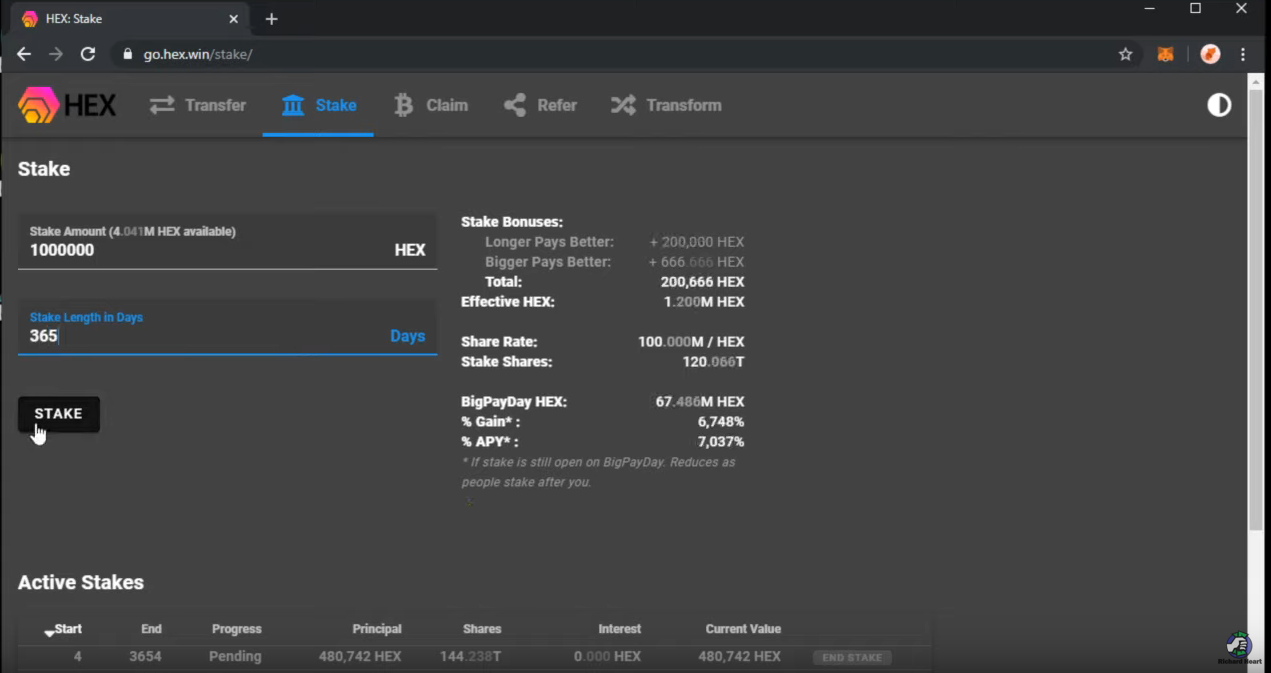
Task: Click the browser forward arrow
Action: (x=56, y=54)
